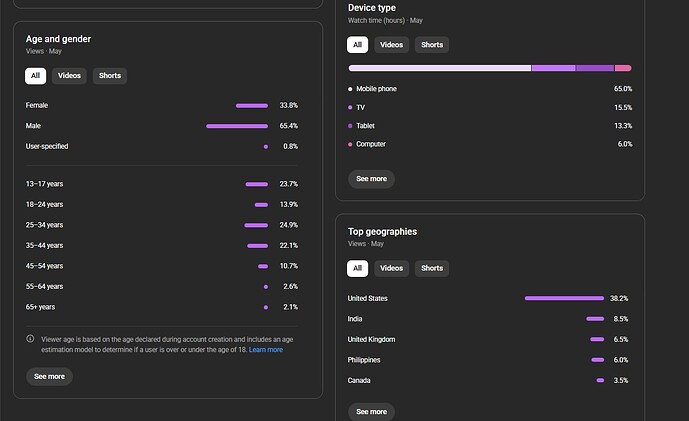Filter Top geographies by Shorts
This screenshot has width=689, height=421.
click(432, 268)
